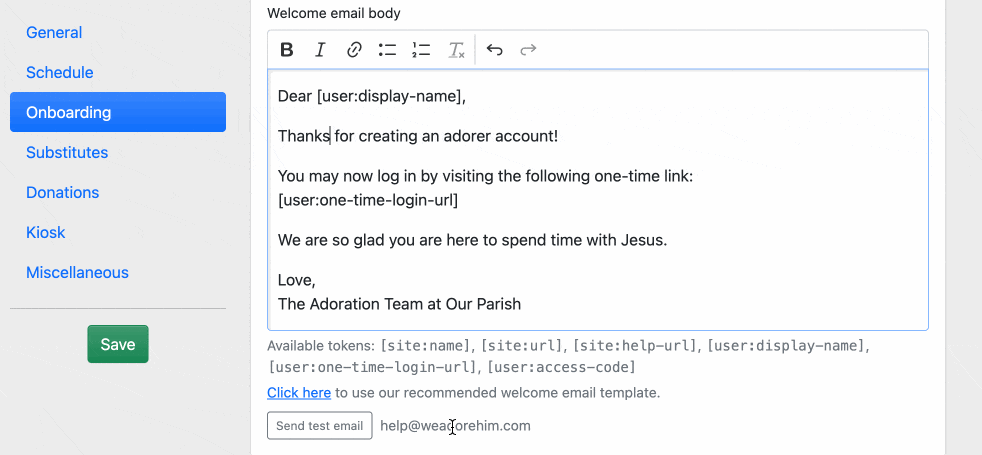Screen dimensions: 982x455
Task: Go to the Schedule settings
Action: (x=60, y=72)
